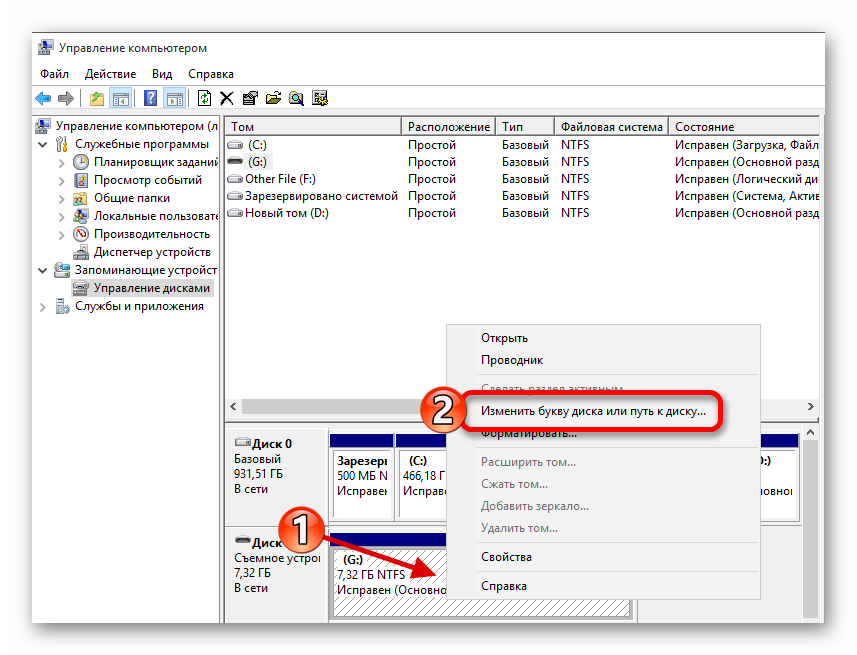Open the Вид menu in the menu bar

pos(162,74)
